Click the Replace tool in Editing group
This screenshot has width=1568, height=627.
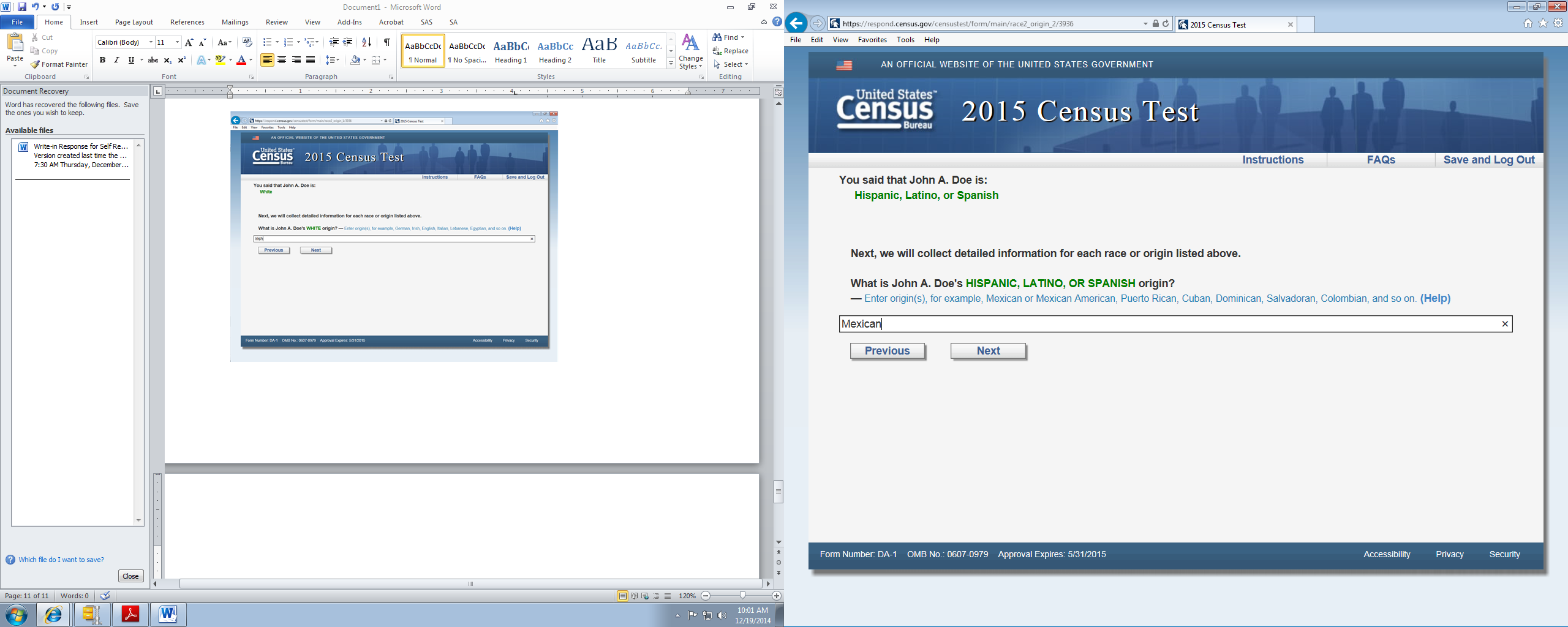pos(731,51)
